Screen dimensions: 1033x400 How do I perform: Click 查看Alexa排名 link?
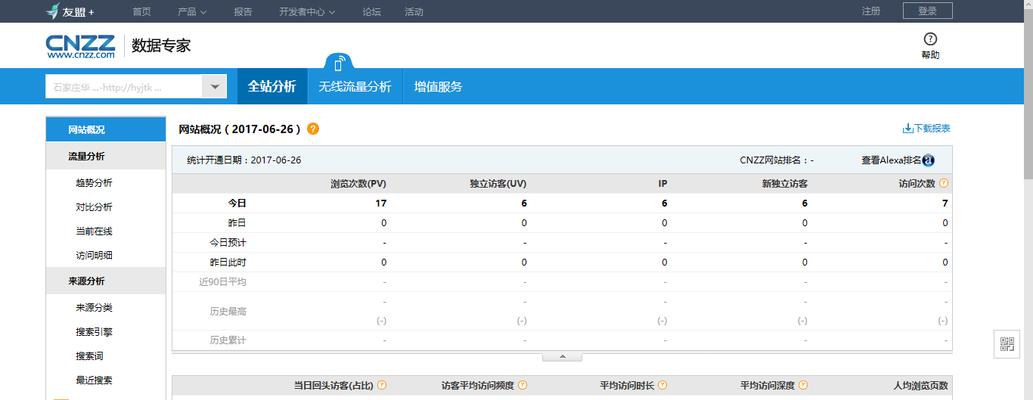891,160
